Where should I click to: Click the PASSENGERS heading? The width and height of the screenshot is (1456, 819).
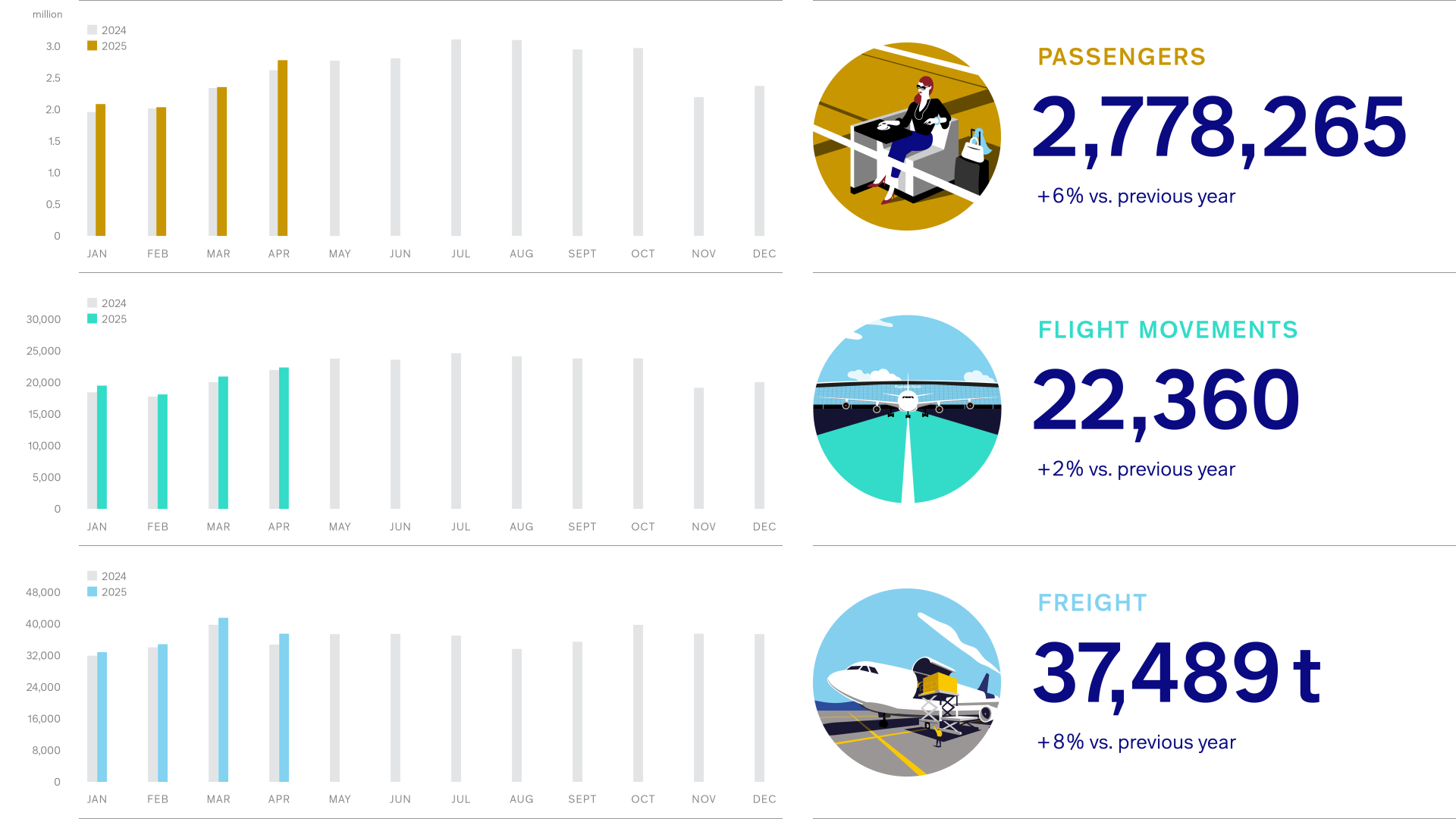pyautogui.click(x=1121, y=57)
